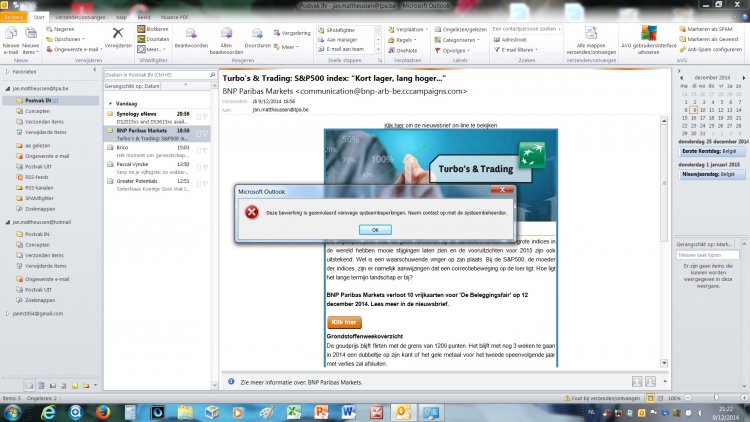
Task: Click the orange Klik hier button
Action: click(343, 322)
